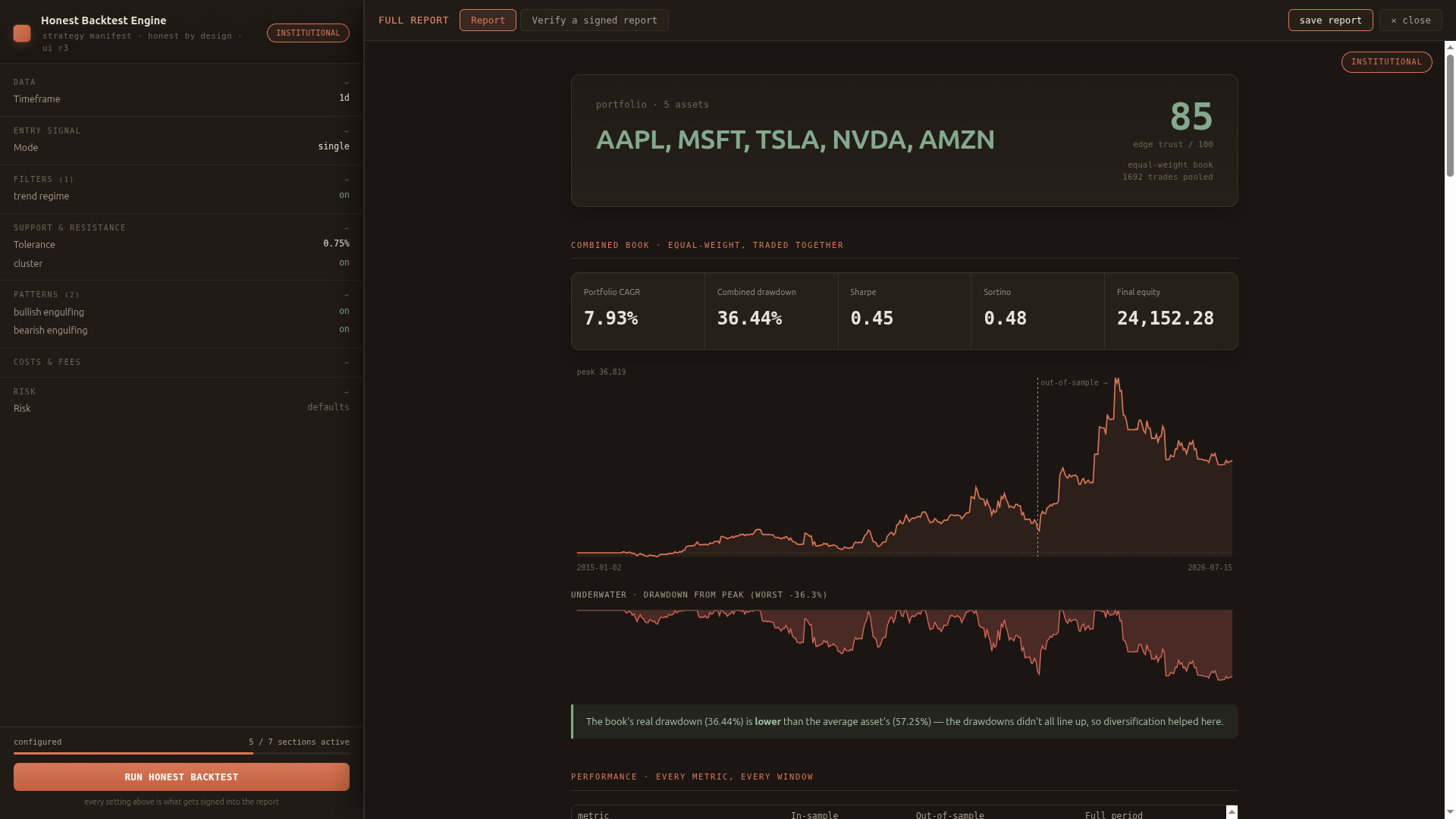Screen dimensions: 1456x819
Task: Click the INSTITUTIONAL badge in the sidebar header
Action: point(308,33)
